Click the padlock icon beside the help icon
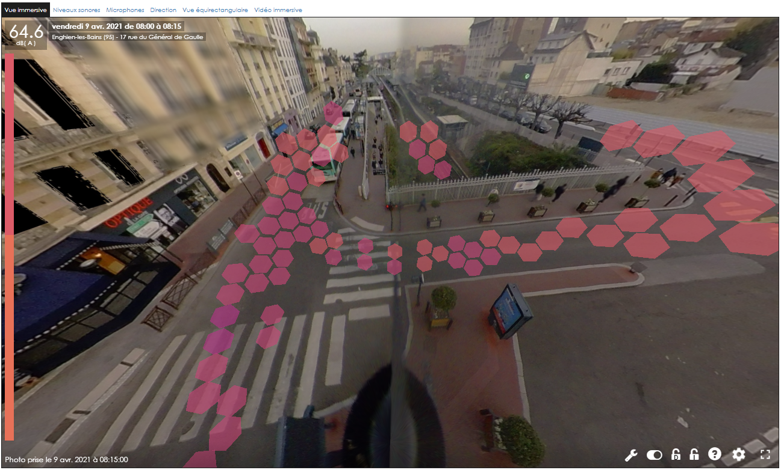 tap(694, 454)
